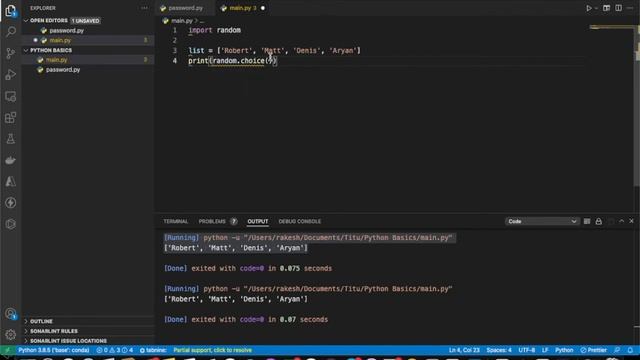The width and height of the screenshot is (640, 360).
Task: Open the Docker whale view
Action: click(11, 160)
